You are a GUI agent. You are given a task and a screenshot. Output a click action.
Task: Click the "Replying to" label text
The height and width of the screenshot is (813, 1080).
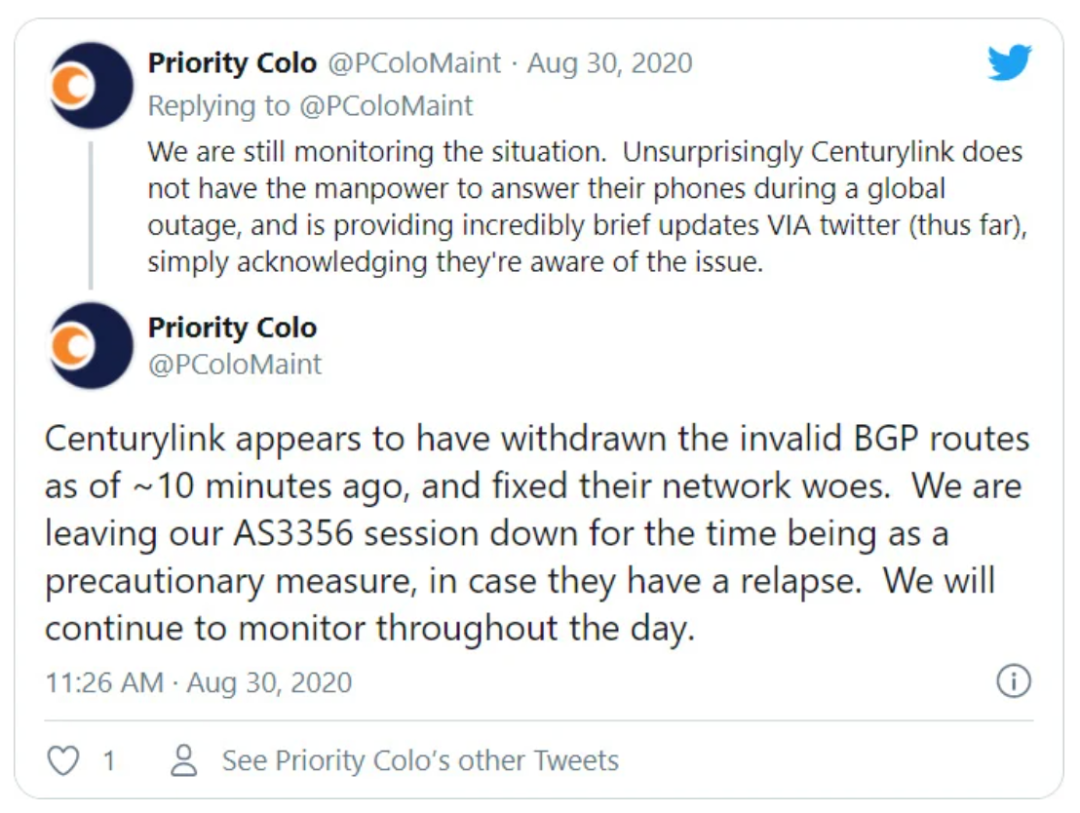(220, 105)
